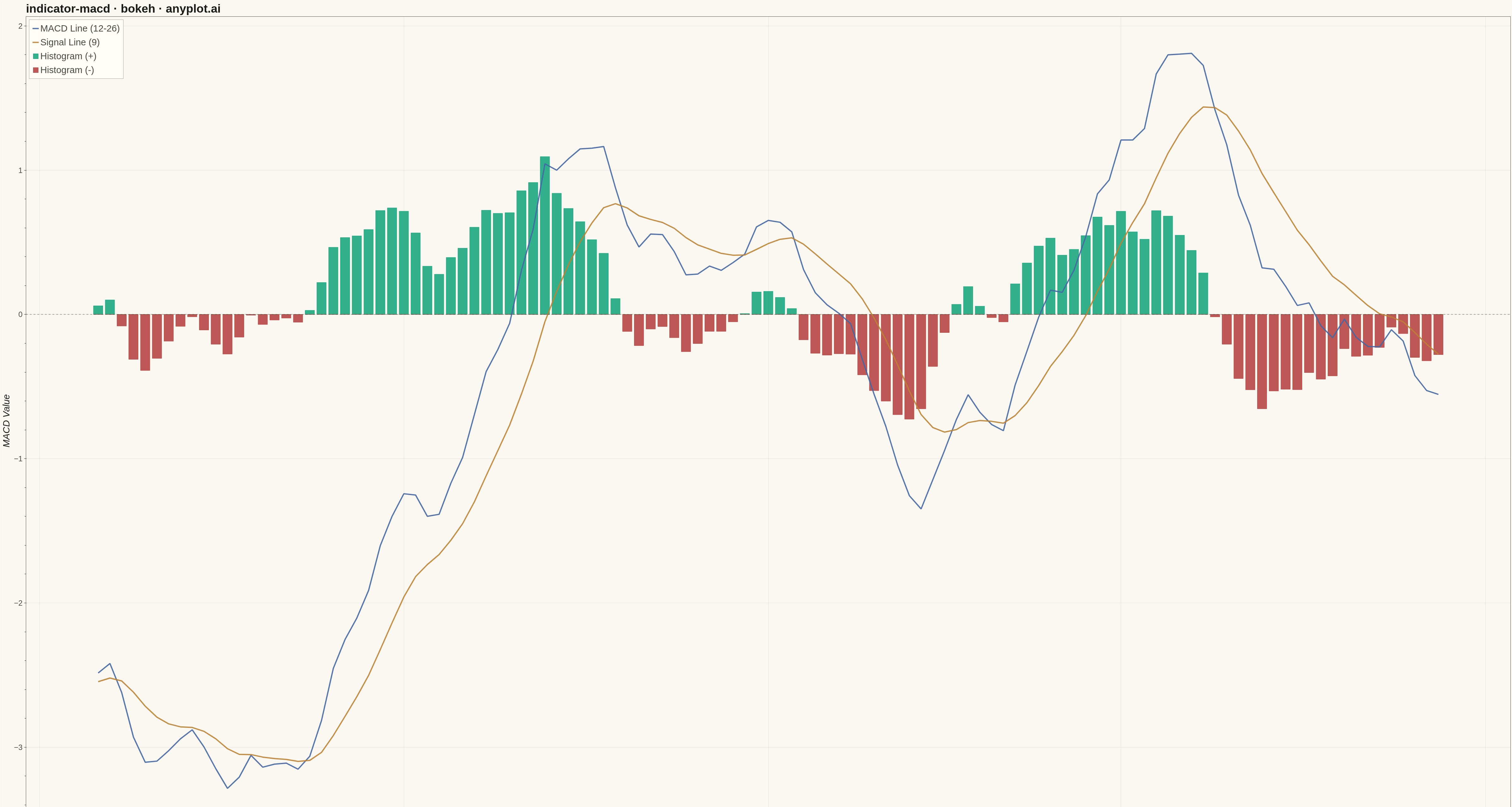Click the y-axis tick label -1
The width and height of the screenshot is (1512, 807).
pyautogui.click(x=18, y=459)
